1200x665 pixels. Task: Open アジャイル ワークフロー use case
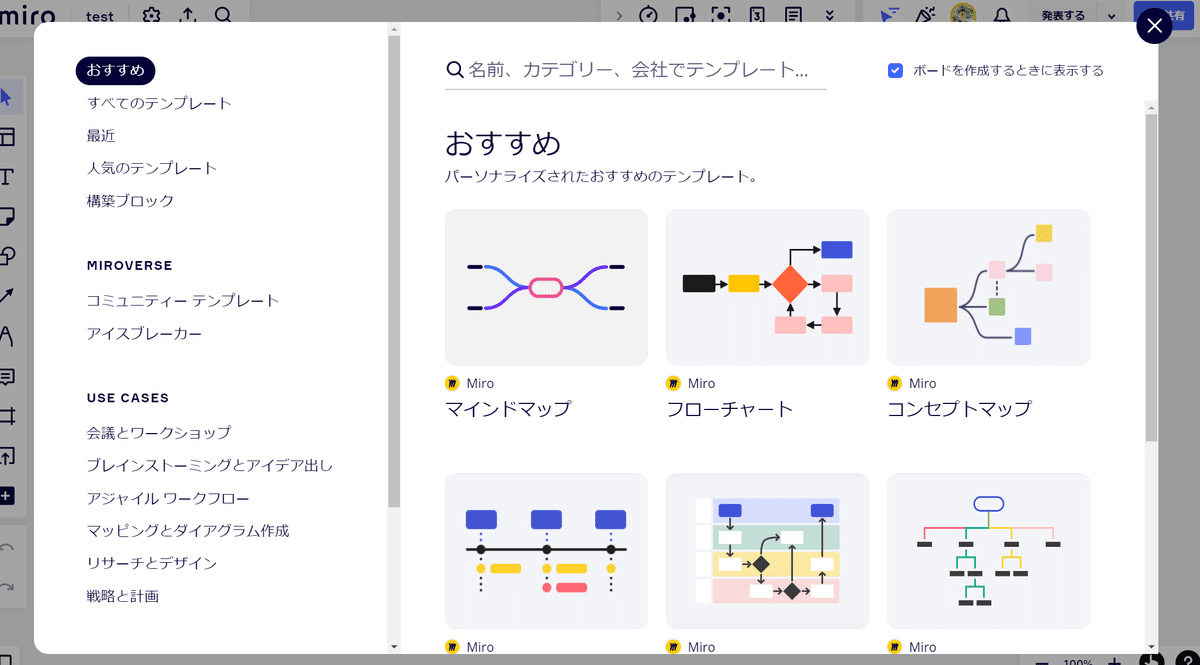tap(168, 498)
